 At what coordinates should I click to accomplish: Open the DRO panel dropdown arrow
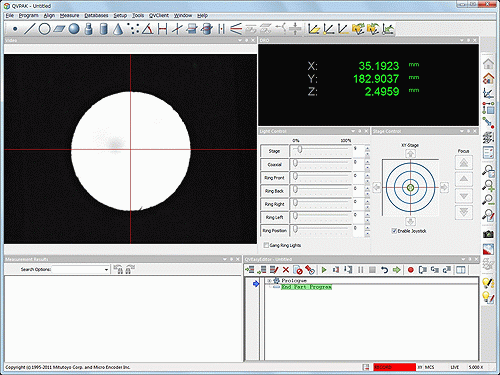point(462,40)
